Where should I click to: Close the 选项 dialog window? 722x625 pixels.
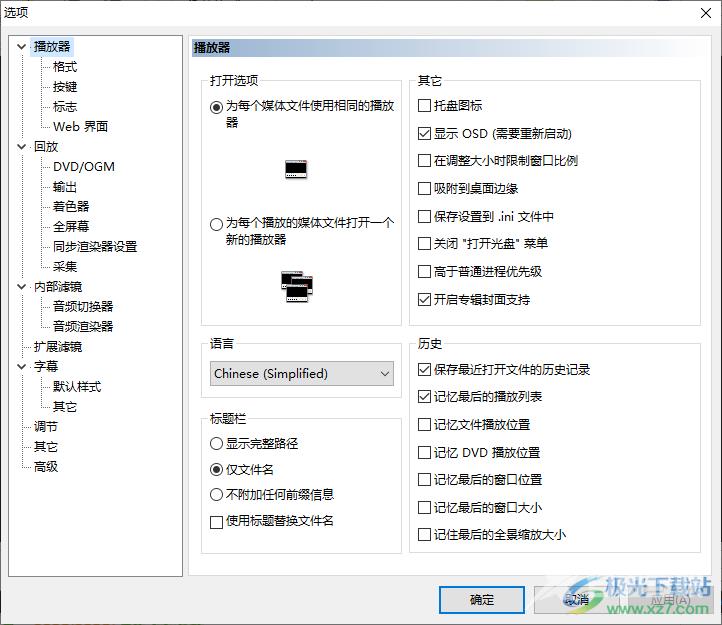coord(705,13)
